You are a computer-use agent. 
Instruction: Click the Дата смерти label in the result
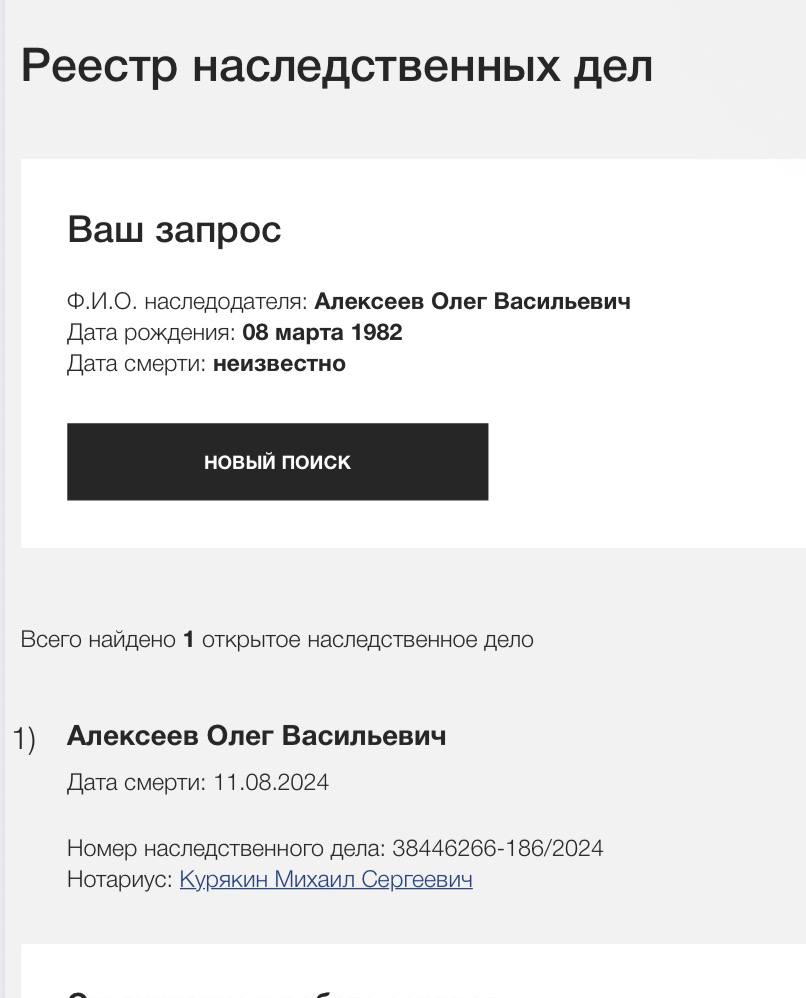coord(136,782)
